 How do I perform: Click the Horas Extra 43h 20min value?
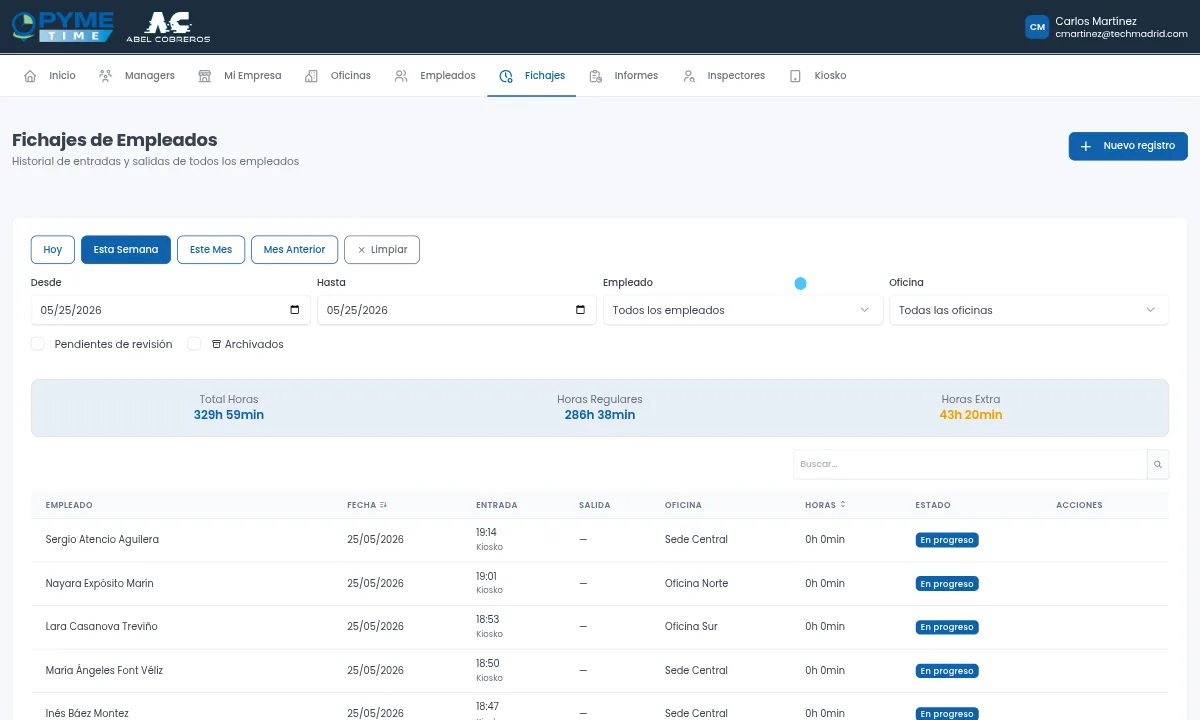click(971, 415)
